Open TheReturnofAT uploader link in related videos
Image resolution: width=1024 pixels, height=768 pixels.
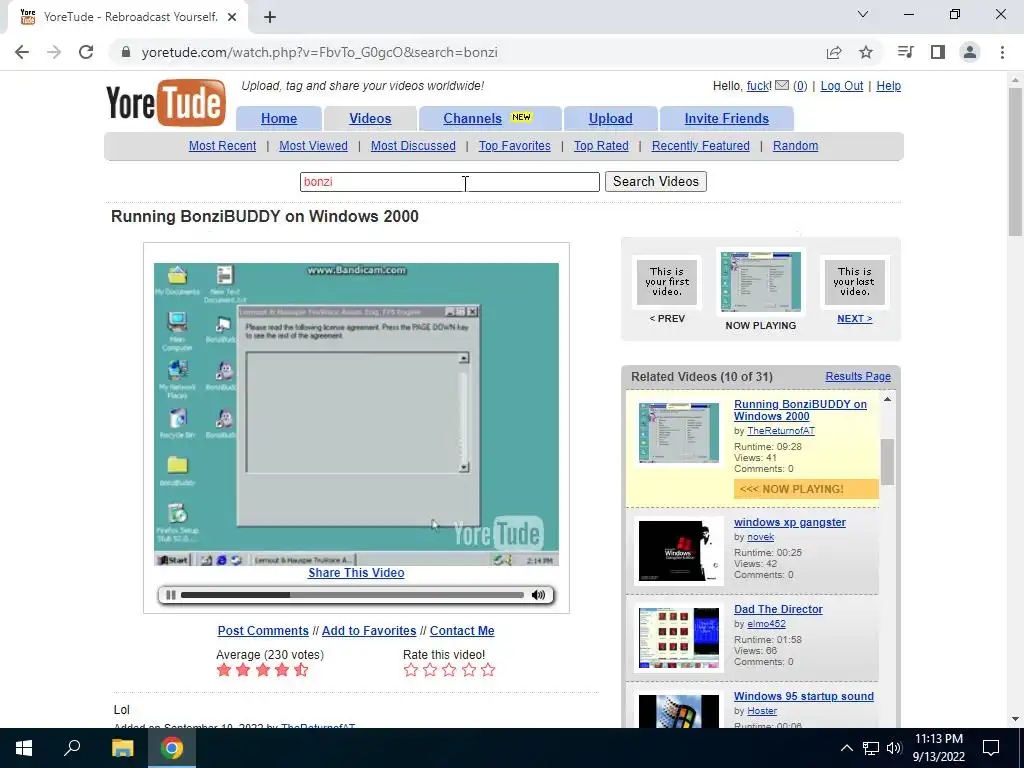tap(781, 430)
